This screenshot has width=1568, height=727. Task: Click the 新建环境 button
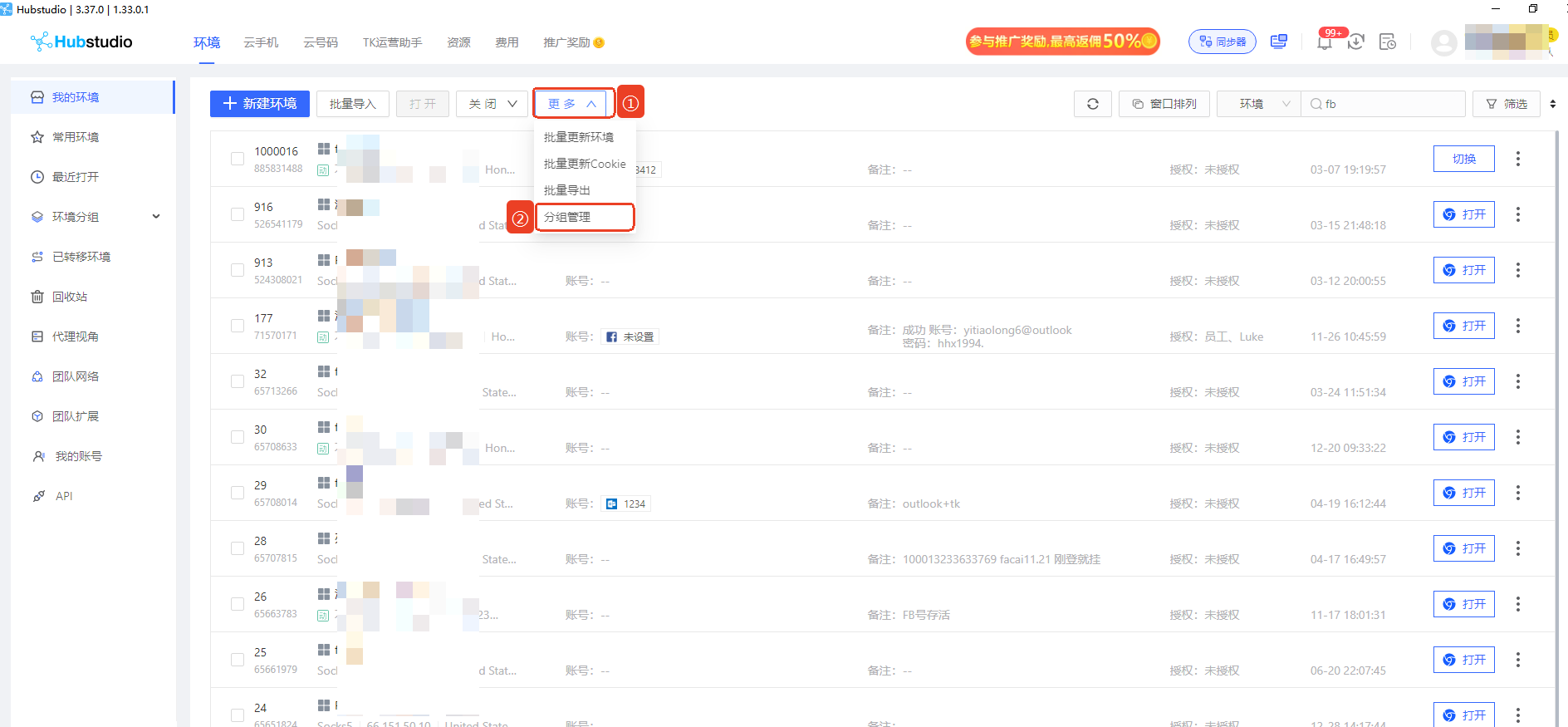click(260, 104)
